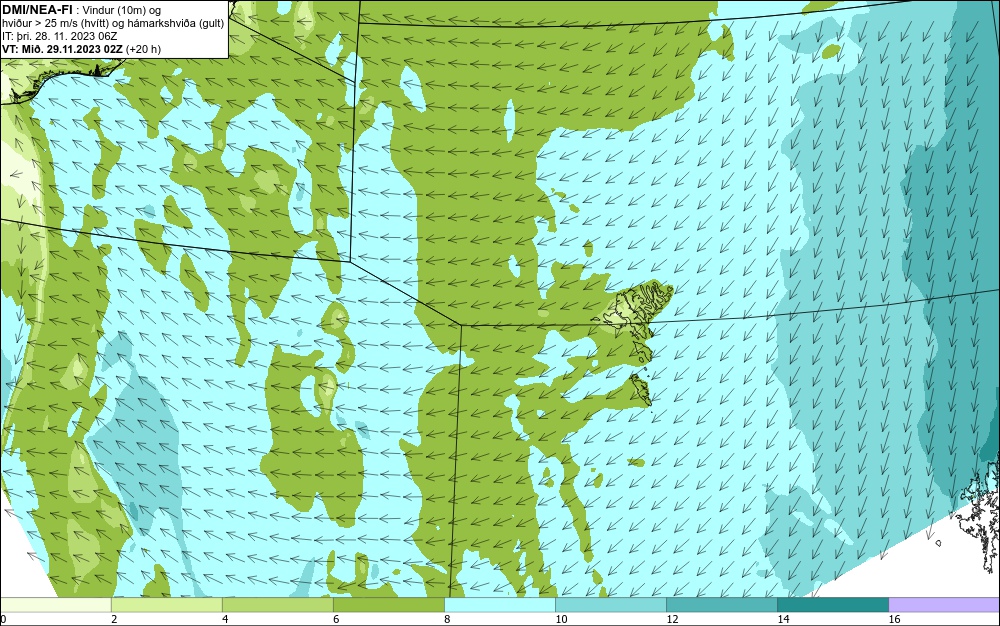The height and width of the screenshot is (626, 1000).
Task: Click the legend tick label '2'
Action: pyautogui.click(x=114, y=619)
